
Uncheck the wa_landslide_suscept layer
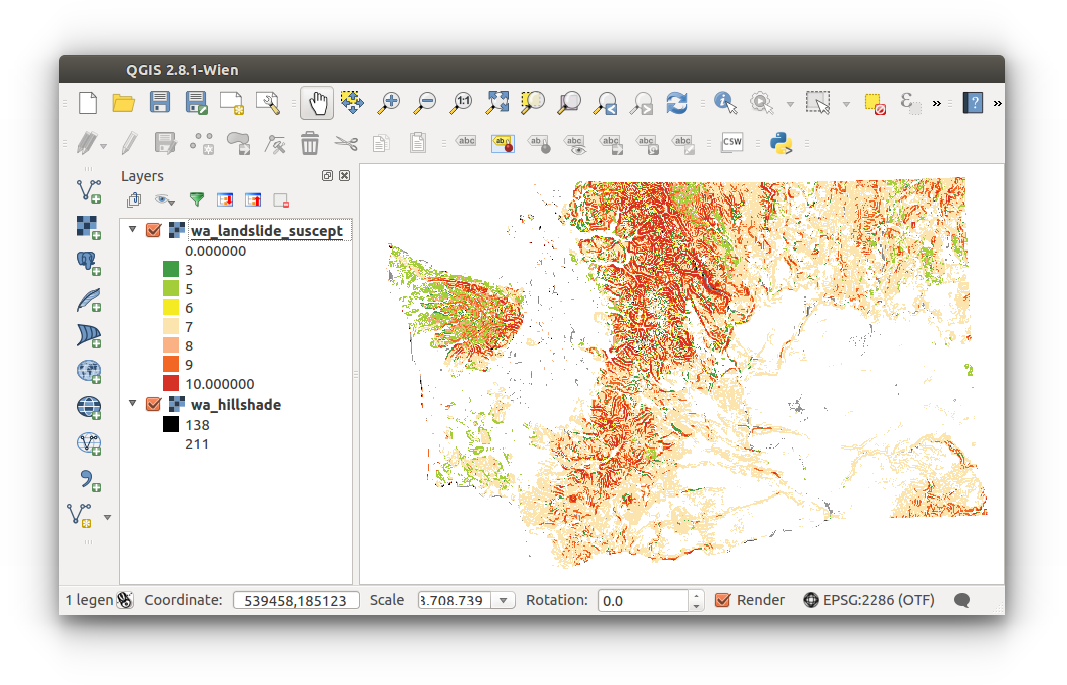click(153, 229)
